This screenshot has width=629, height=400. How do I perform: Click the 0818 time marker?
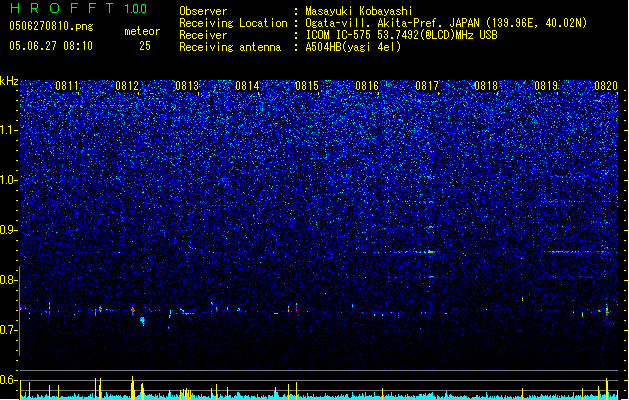[486, 86]
